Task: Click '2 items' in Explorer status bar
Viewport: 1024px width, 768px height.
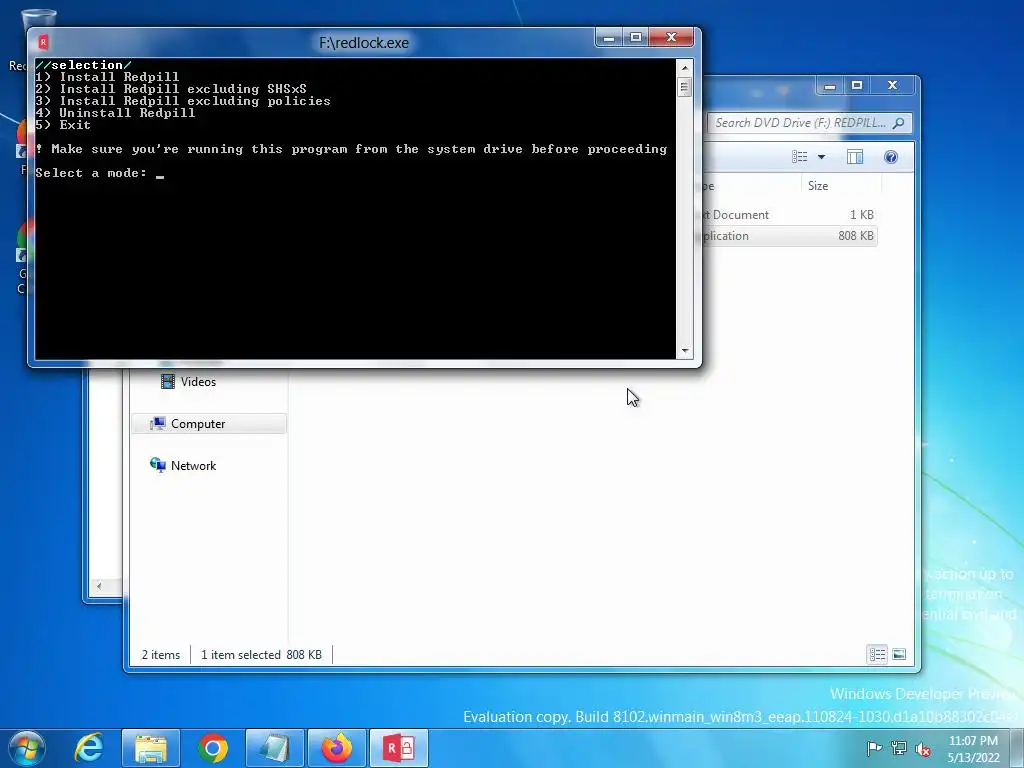Action: point(161,655)
